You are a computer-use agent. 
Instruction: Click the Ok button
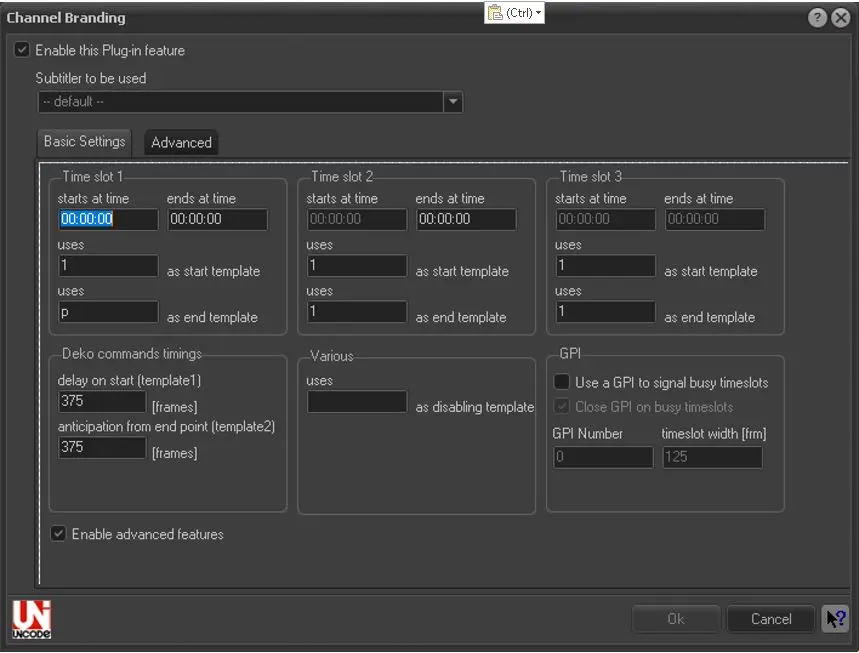675,619
